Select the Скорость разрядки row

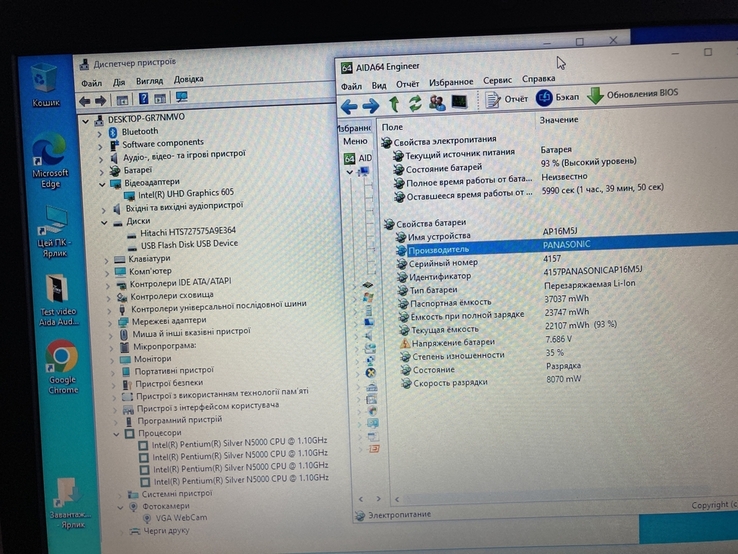tap(491, 381)
